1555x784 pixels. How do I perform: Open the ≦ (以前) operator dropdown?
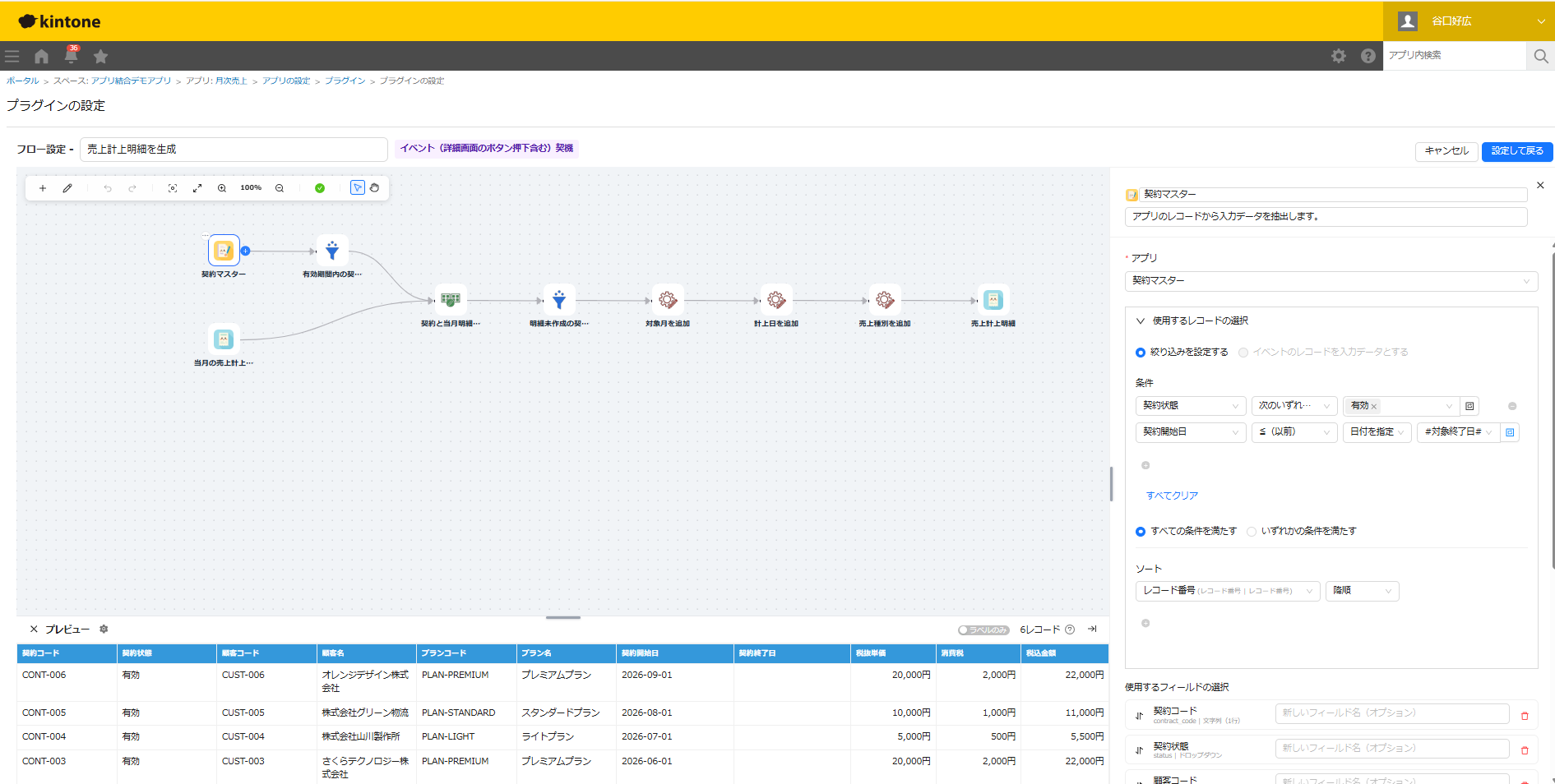click(1294, 432)
